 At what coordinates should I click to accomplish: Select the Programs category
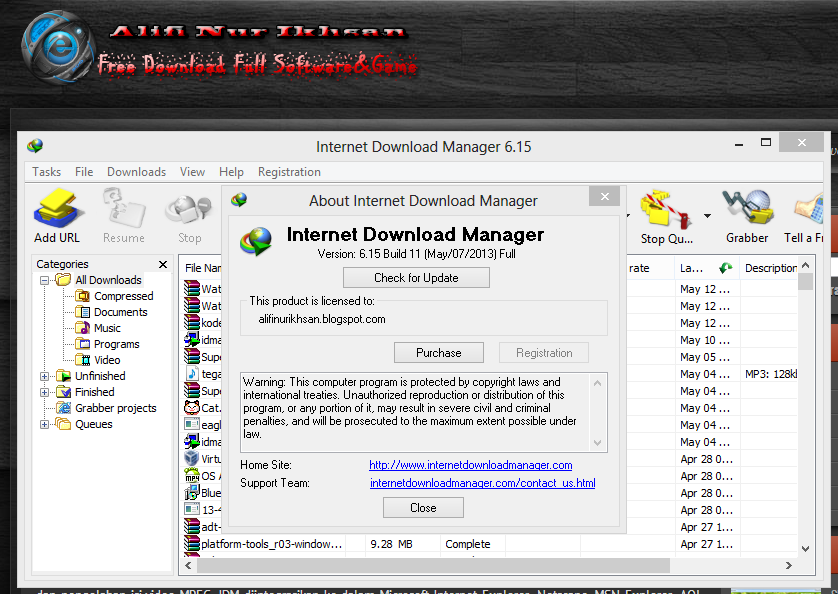tap(117, 344)
